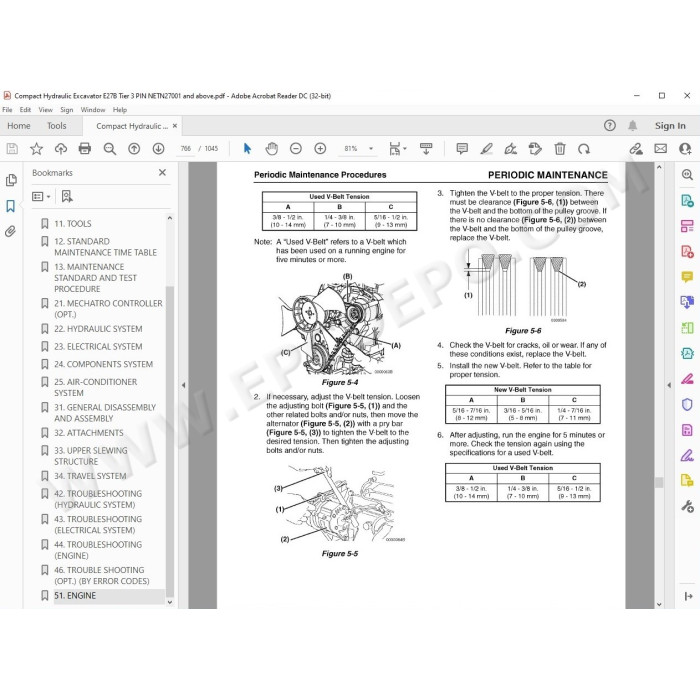Toggle scrolling read mode icon
The width and height of the screenshot is (700, 700).
pos(426,149)
